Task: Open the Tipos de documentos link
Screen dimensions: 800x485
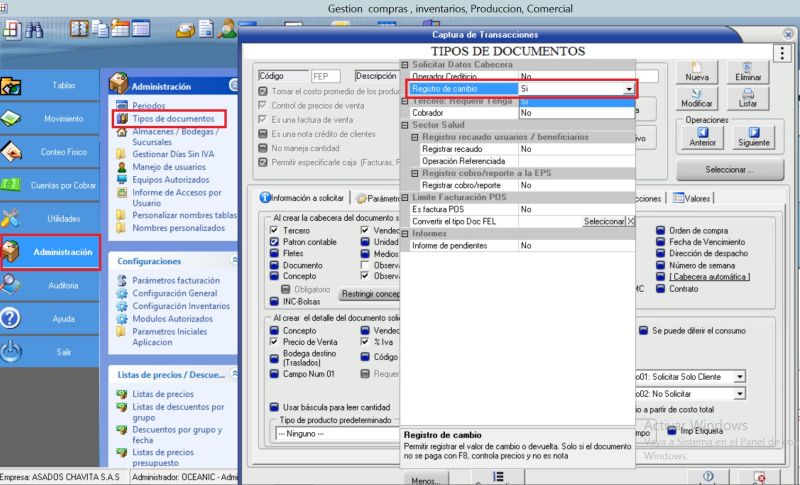Action: (x=172, y=119)
